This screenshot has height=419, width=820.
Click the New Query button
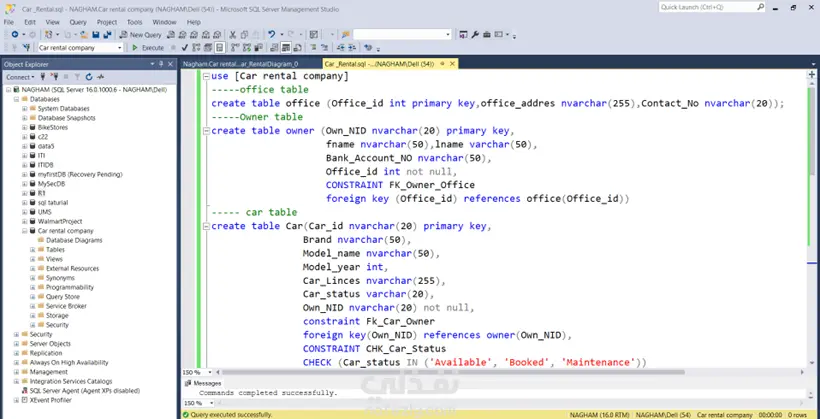tap(140, 35)
